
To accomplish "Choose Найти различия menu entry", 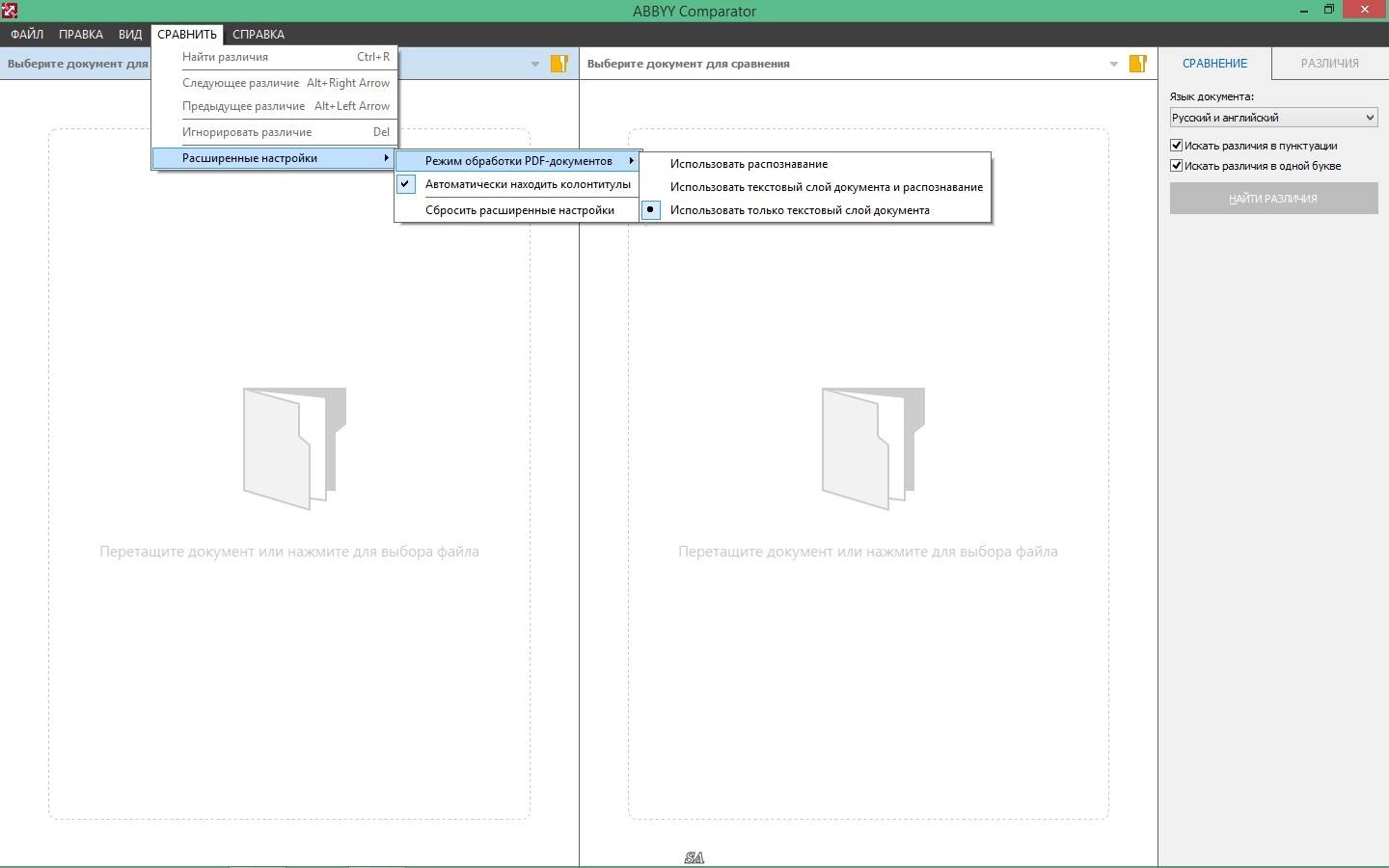I will (275, 57).
